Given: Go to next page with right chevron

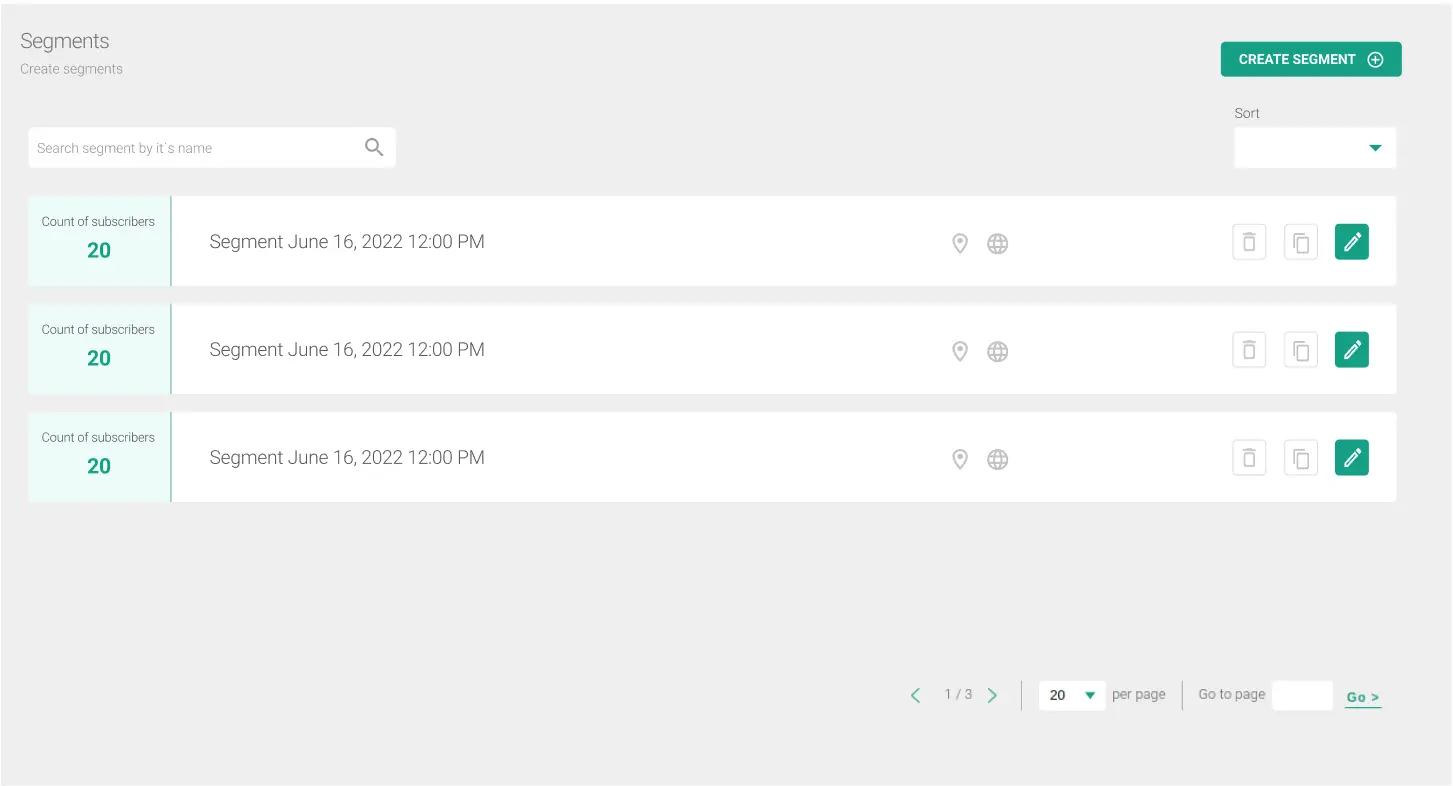Looking at the screenshot, I should [992, 695].
